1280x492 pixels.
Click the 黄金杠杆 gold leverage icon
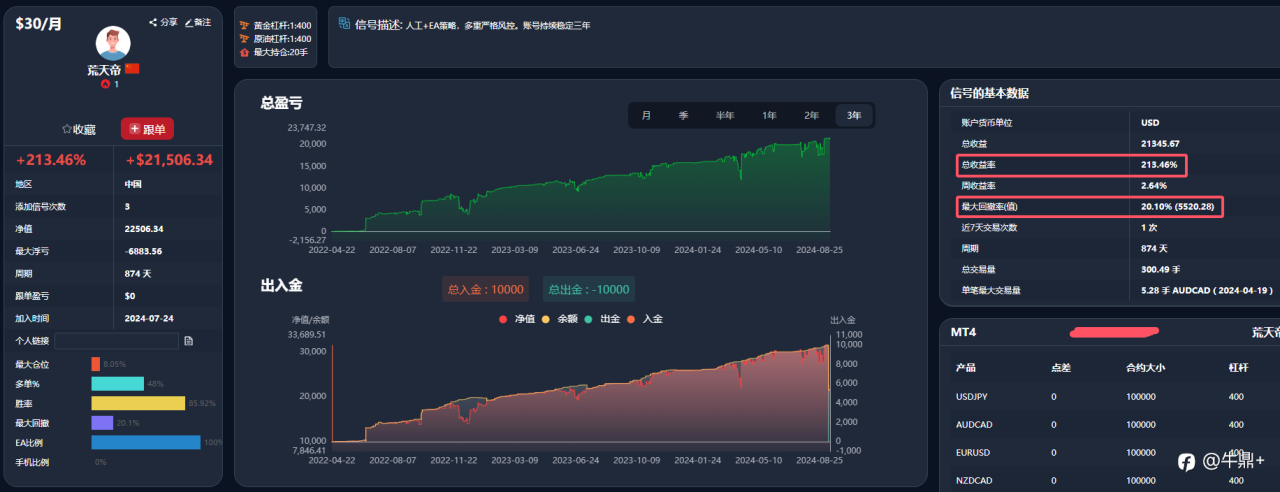coord(245,25)
